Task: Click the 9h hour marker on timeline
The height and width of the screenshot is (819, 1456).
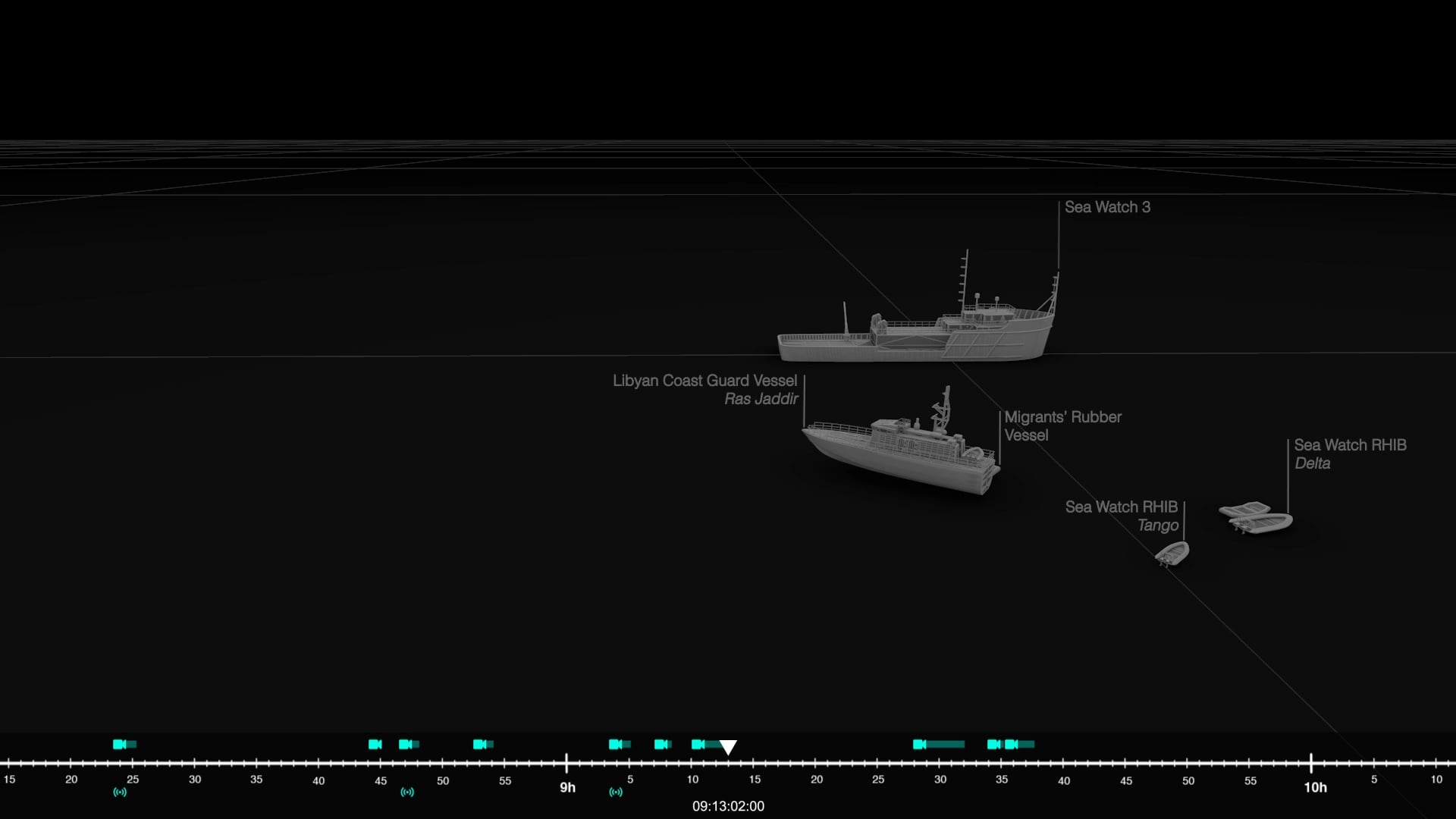Action: tap(567, 787)
